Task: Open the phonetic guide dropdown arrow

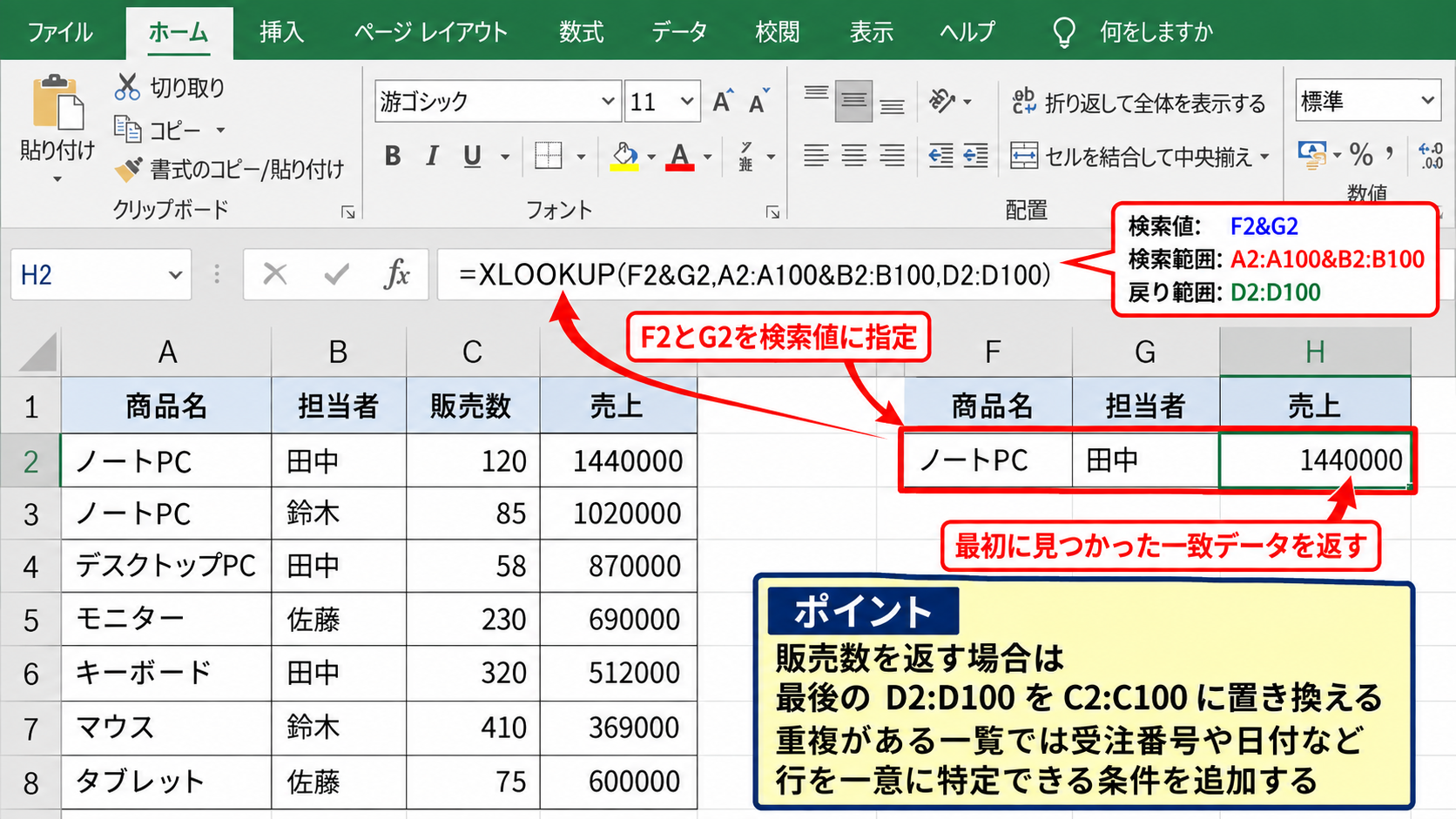Action: [x=771, y=158]
